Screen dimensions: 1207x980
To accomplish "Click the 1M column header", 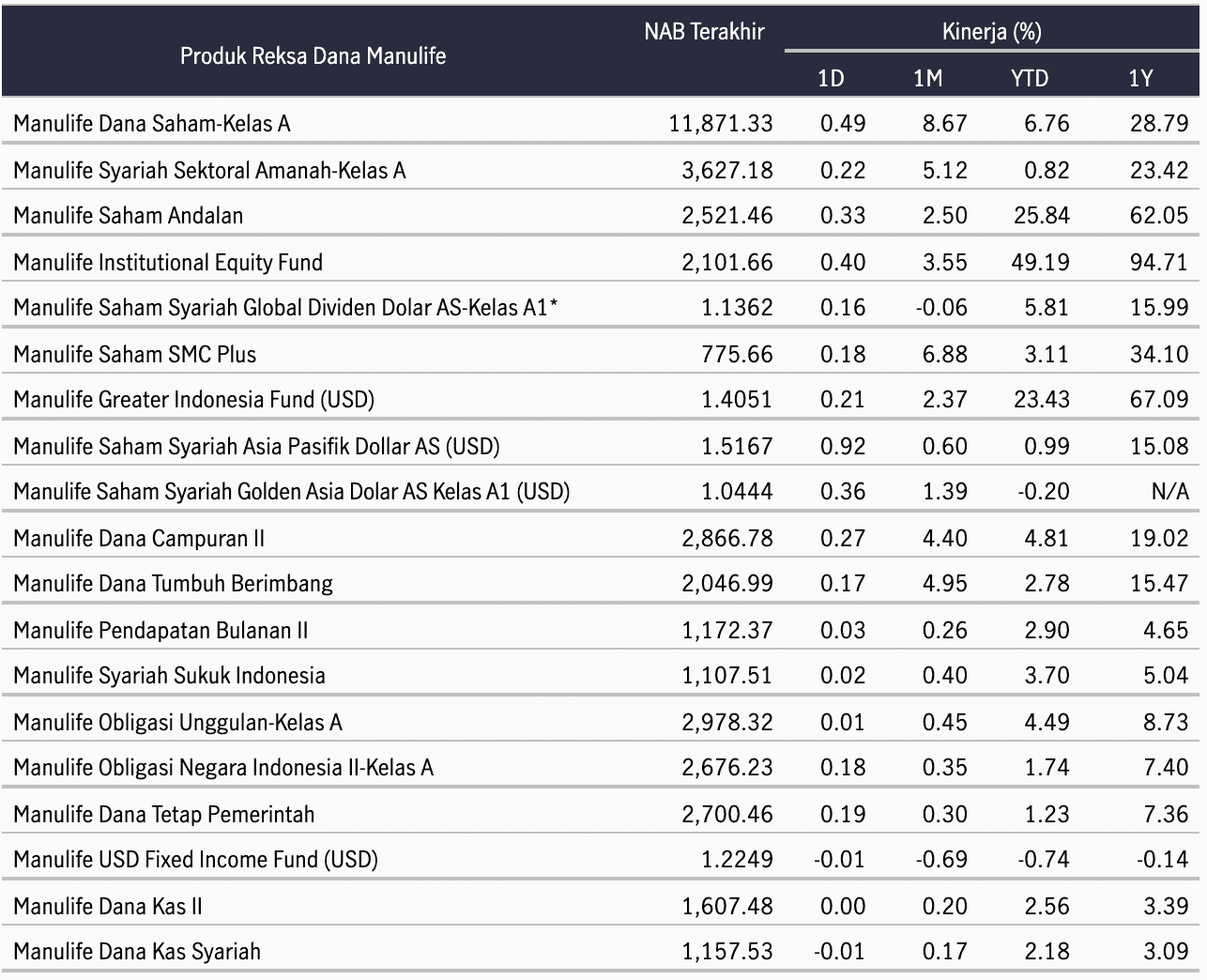I will click(927, 78).
